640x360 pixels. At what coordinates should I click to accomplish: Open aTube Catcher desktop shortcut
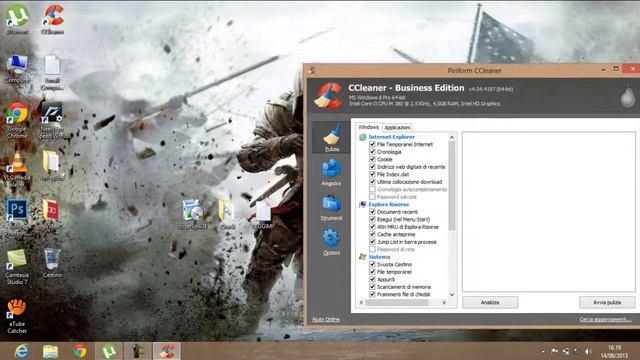(x=17, y=316)
